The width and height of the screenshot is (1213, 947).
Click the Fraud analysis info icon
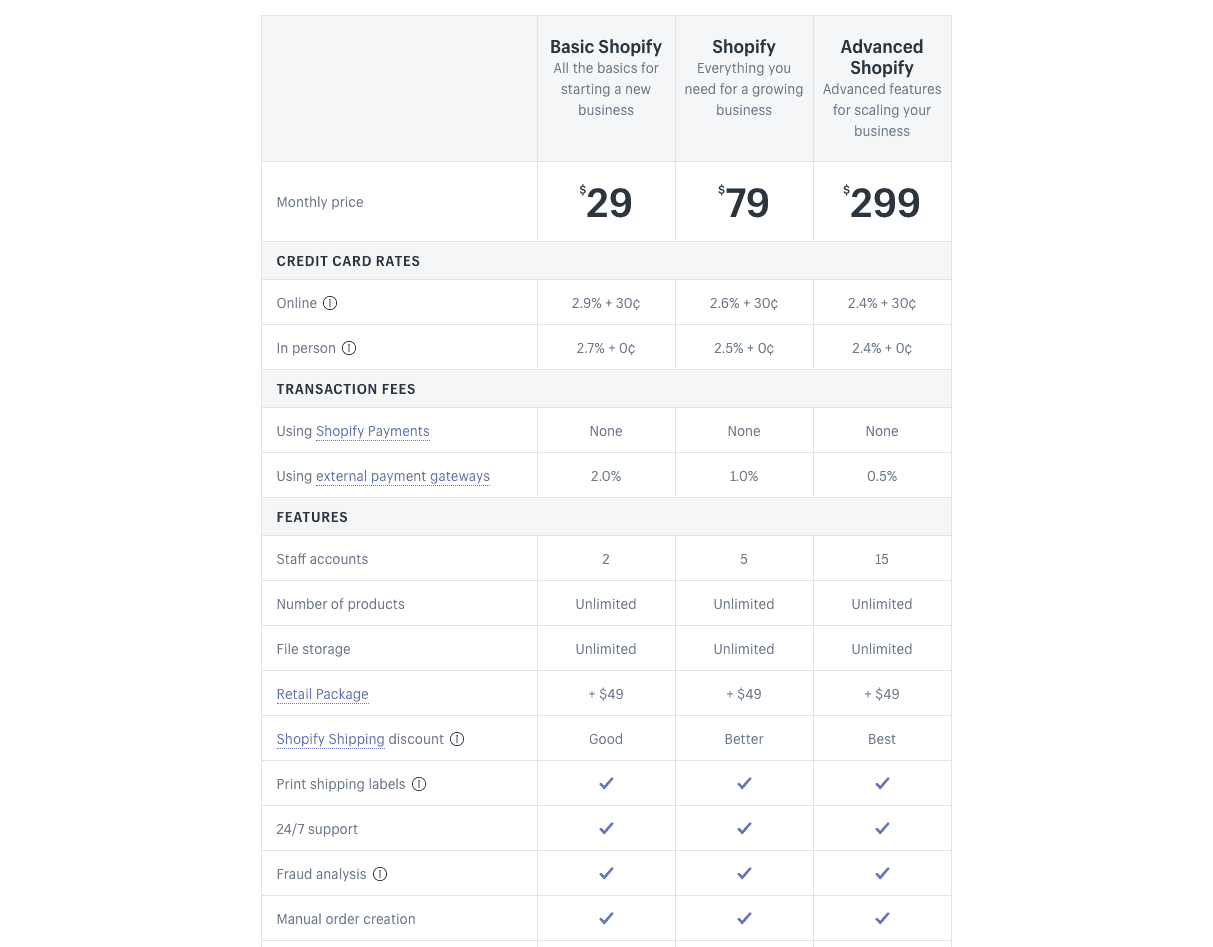(x=380, y=874)
